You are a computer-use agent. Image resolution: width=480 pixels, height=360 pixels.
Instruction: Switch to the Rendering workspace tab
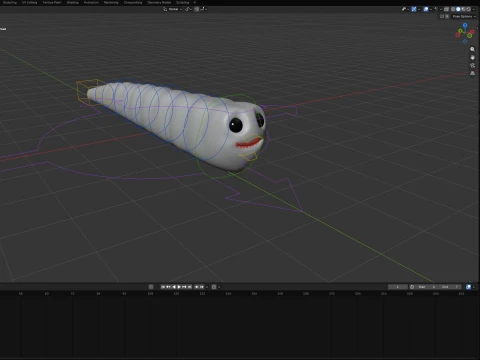[111, 2]
